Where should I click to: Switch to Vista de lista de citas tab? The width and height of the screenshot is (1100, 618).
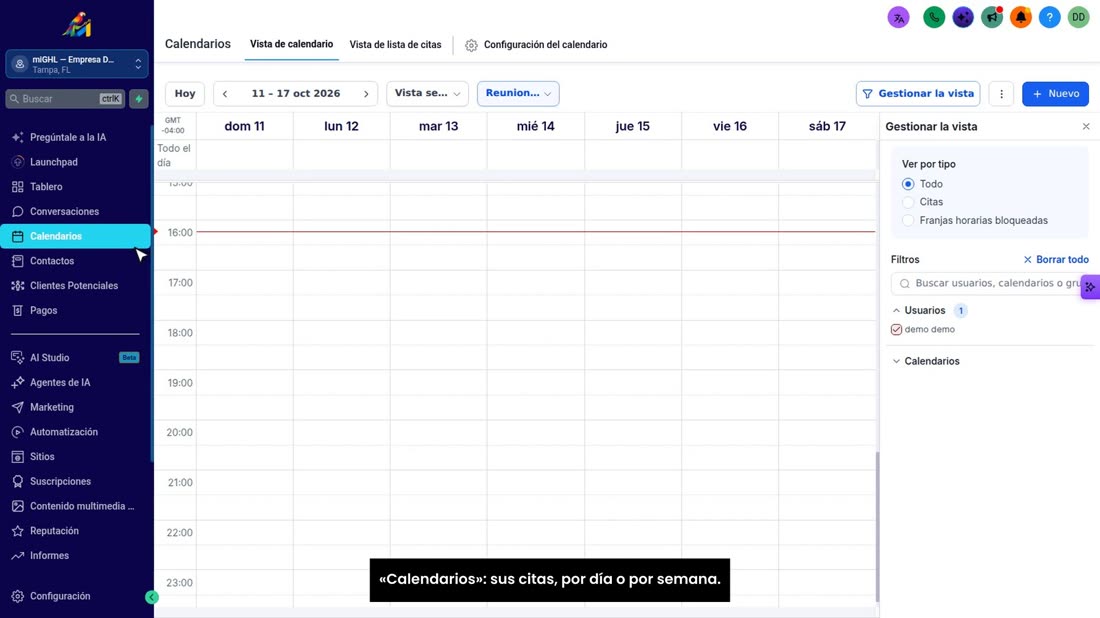(396, 45)
